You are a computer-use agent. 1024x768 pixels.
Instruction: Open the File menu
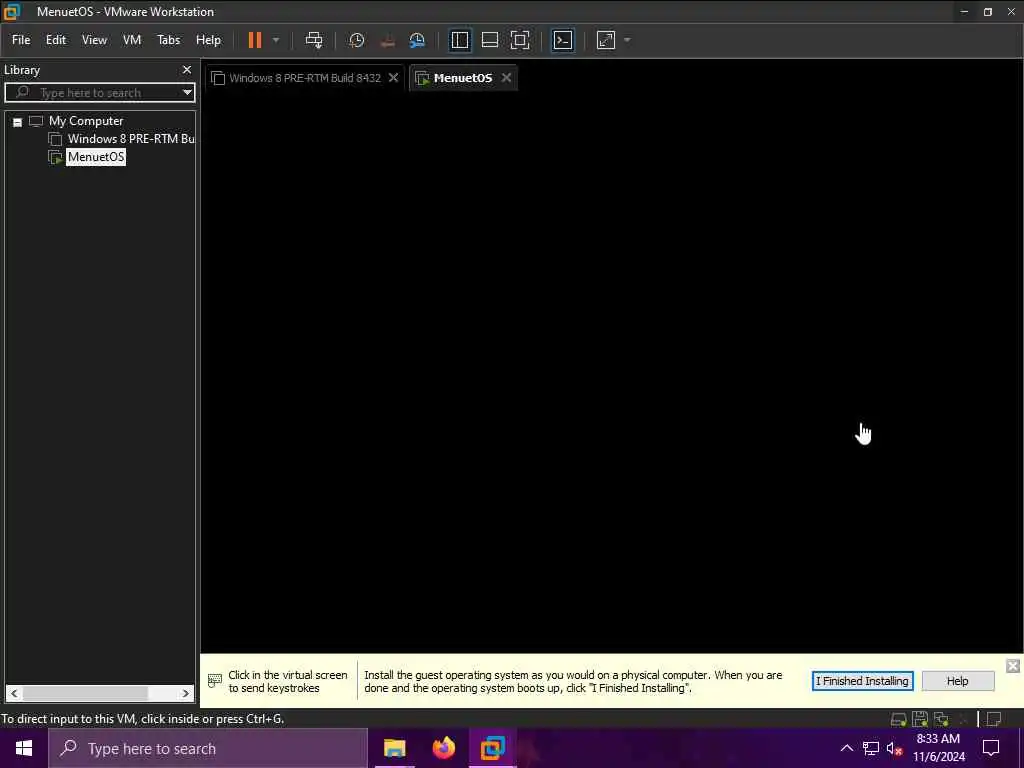pyautogui.click(x=21, y=40)
